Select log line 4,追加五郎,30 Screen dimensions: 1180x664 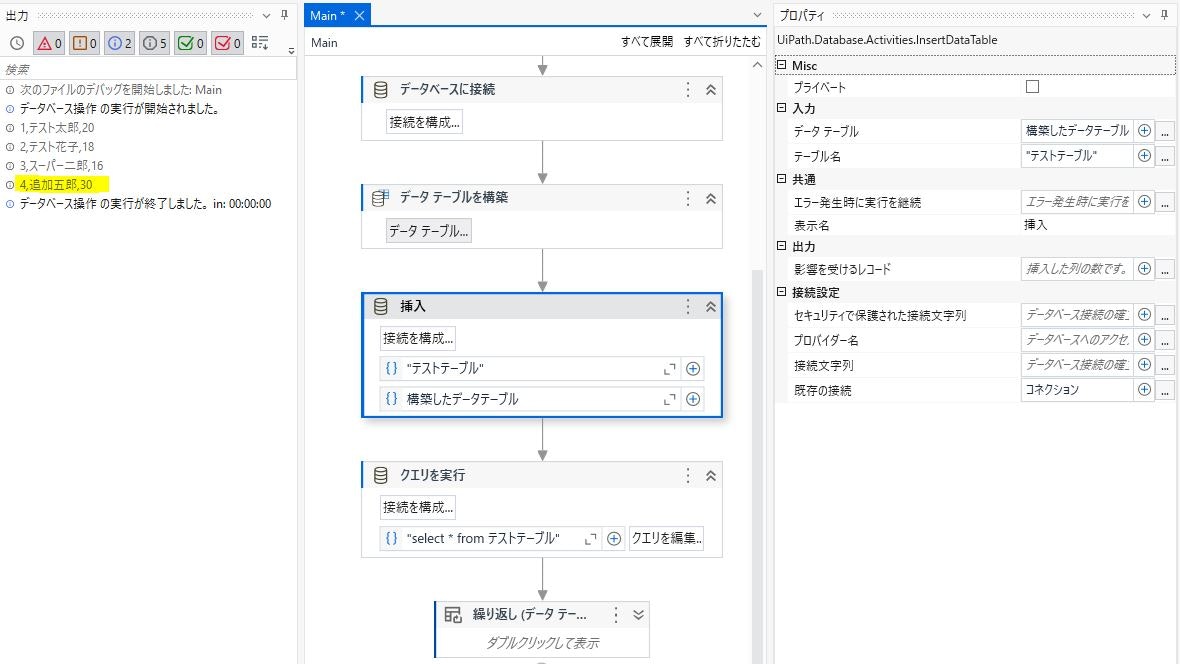(56, 184)
